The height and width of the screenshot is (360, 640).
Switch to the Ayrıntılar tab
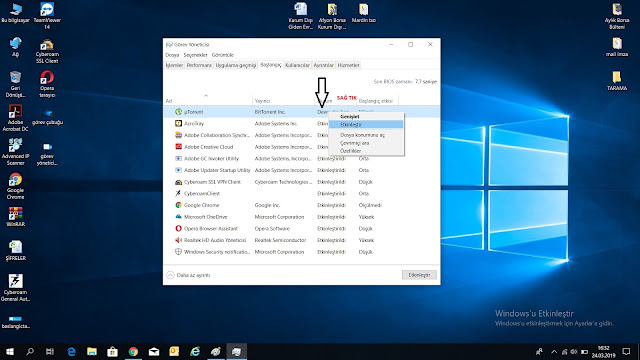click(x=324, y=65)
